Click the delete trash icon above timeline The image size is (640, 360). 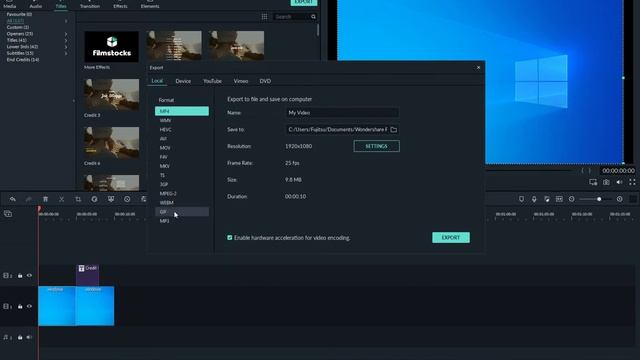pyautogui.click(x=45, y=199)
